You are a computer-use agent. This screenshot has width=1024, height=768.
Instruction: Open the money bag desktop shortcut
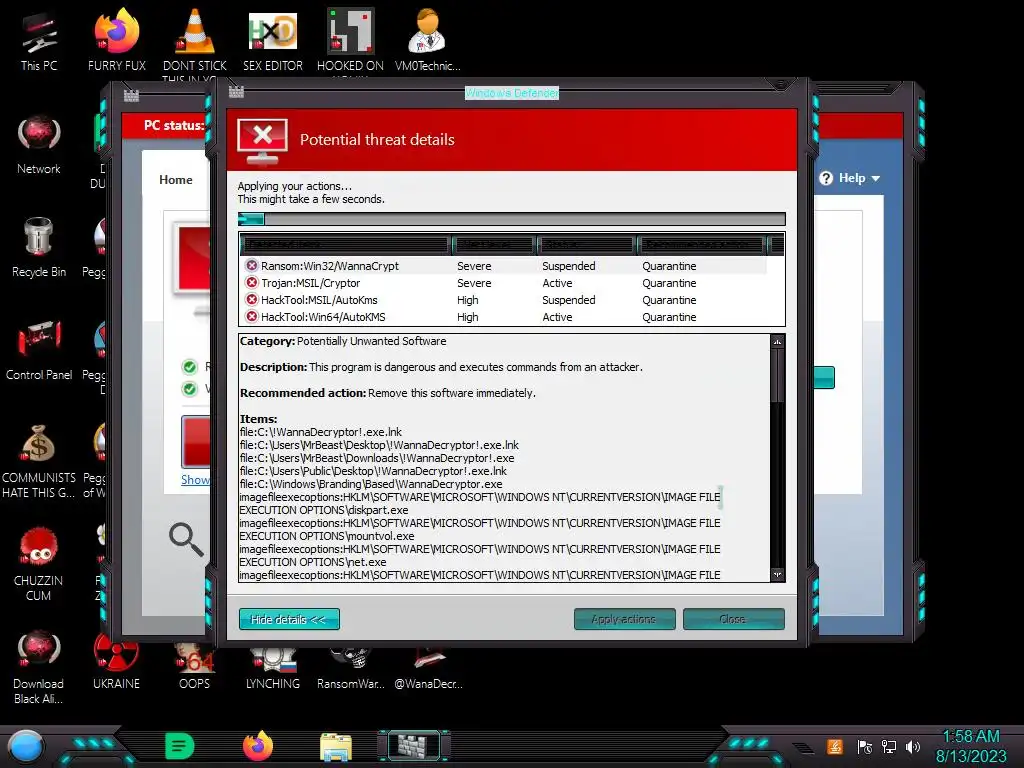pyautogui.click(x=39, y=462)
